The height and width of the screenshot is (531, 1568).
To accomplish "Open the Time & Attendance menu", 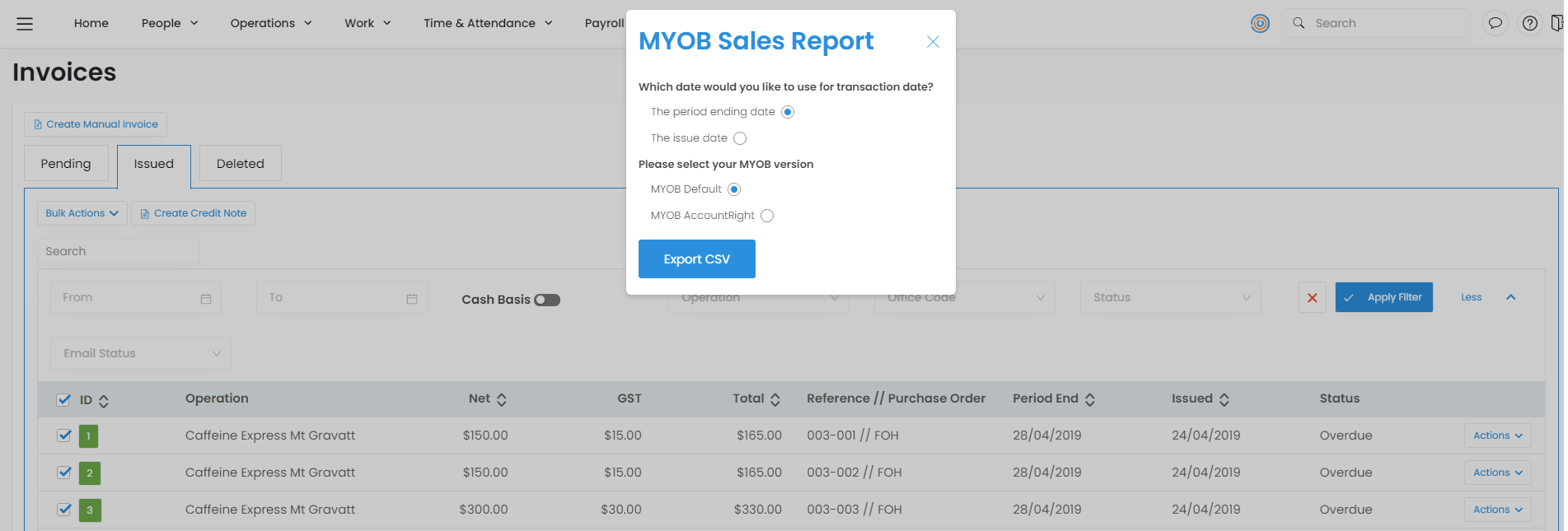I will click(487, 23).
